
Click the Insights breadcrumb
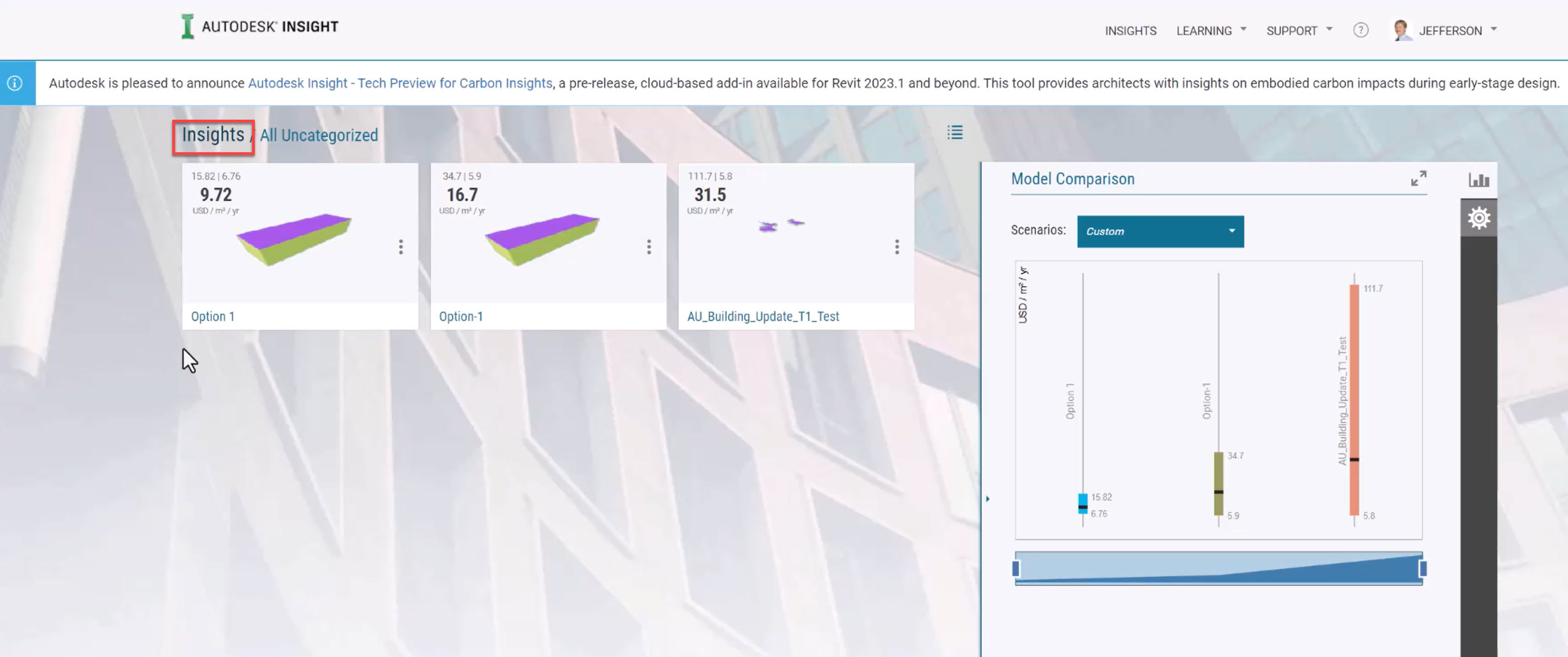click(213, 135)
